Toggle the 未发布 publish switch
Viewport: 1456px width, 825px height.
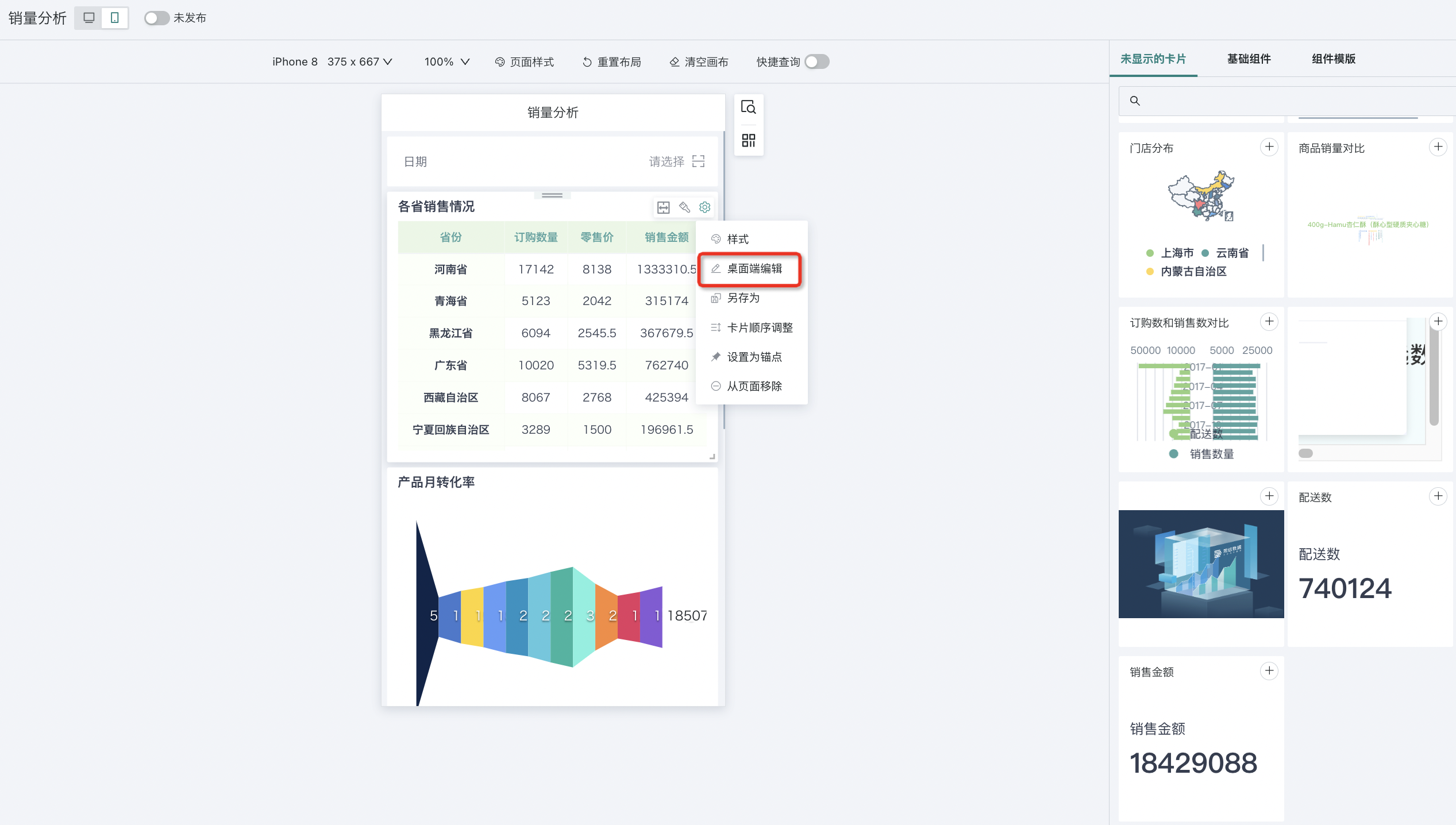[x=156, y=18]
